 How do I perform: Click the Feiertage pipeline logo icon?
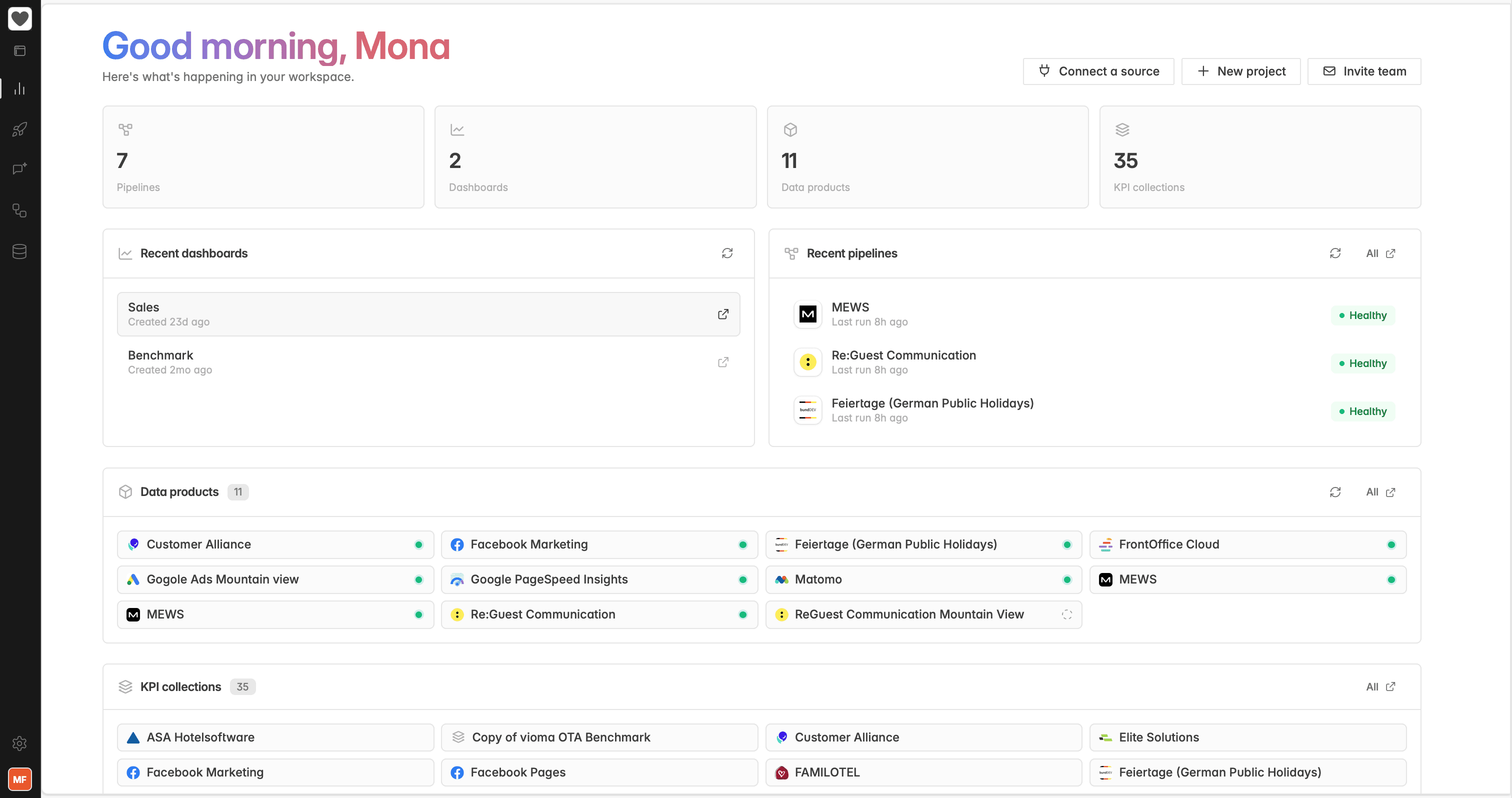pyautogui.click(x=807, y=410)
